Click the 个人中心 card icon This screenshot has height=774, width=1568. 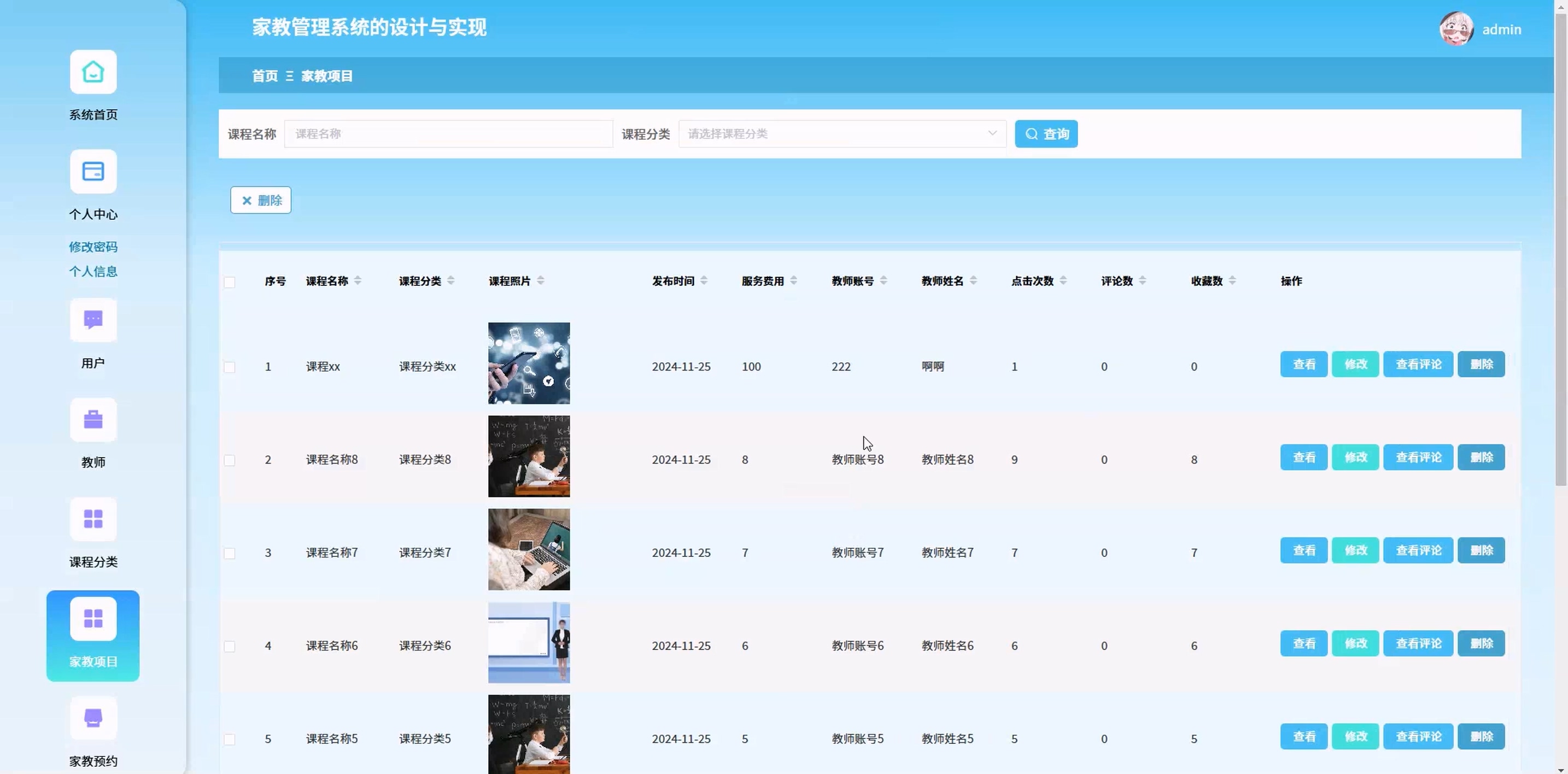[93, 172]
